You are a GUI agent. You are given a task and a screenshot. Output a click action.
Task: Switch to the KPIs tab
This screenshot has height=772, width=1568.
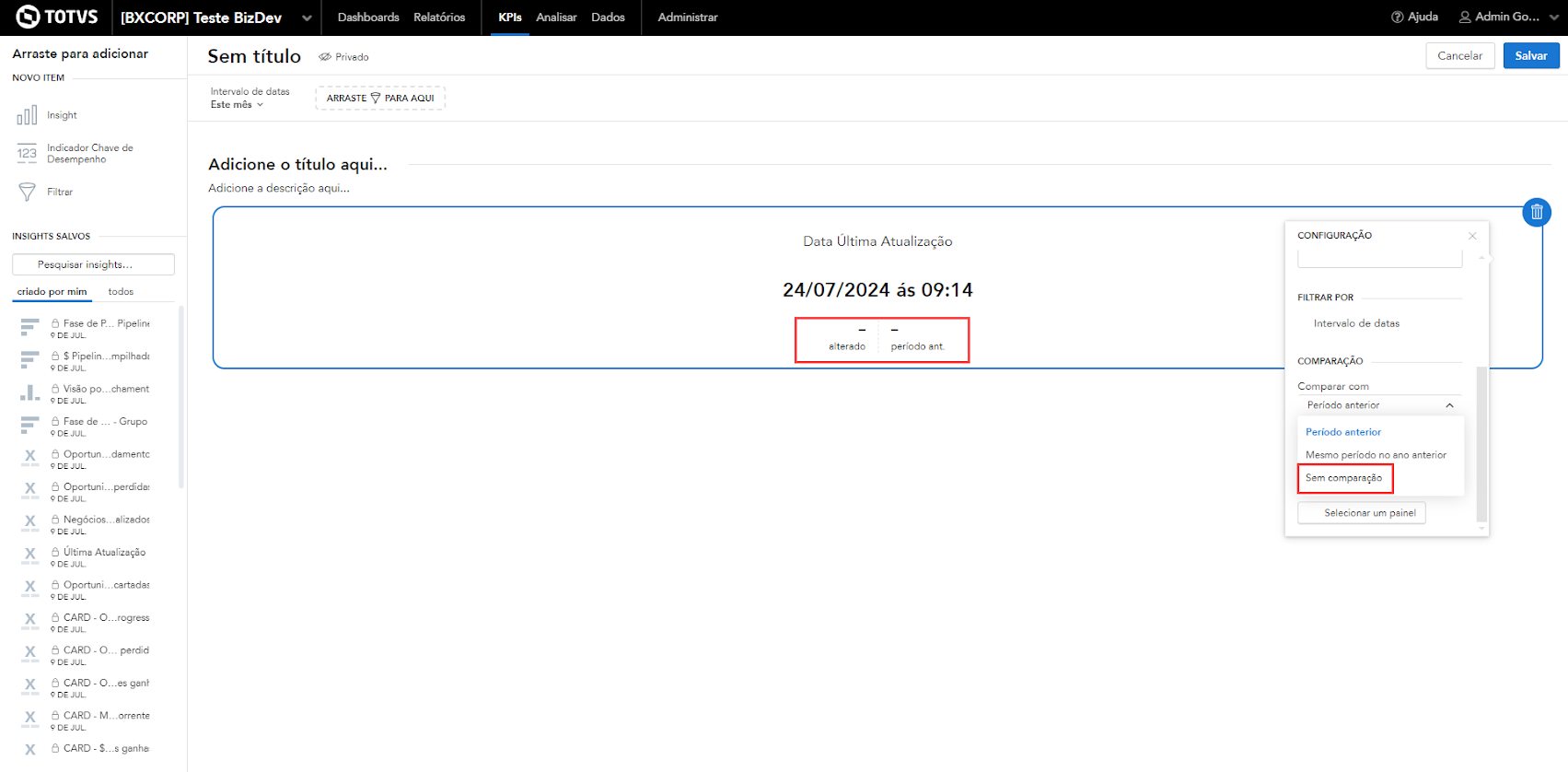510,18
